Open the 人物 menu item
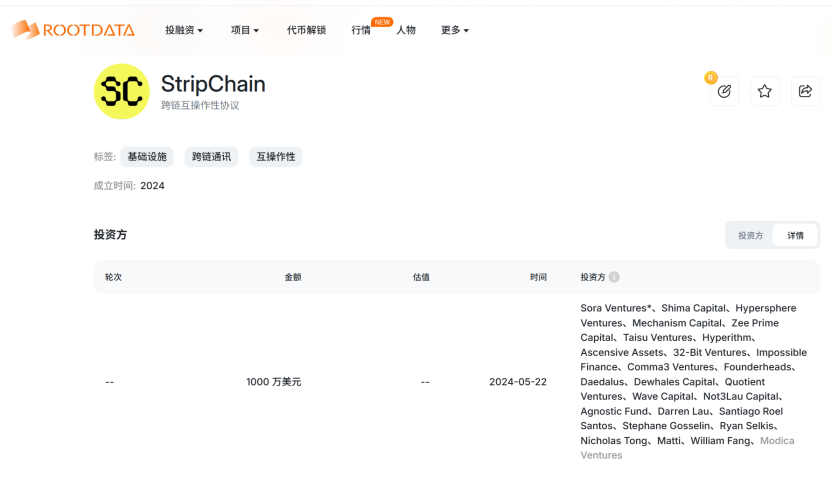832x488 pixels. (x=406, y=30)
